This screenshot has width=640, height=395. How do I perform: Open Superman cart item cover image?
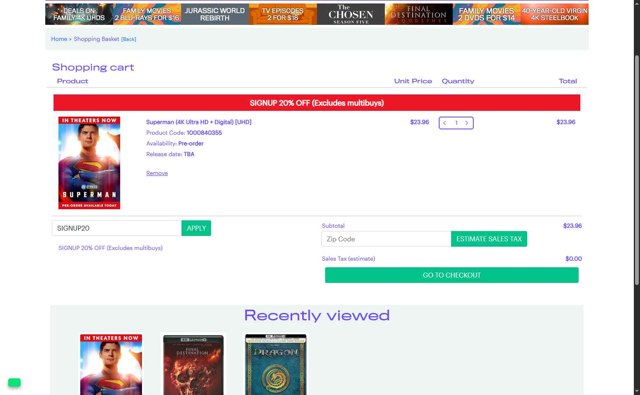pyautogui.click(x=89, y=163)
